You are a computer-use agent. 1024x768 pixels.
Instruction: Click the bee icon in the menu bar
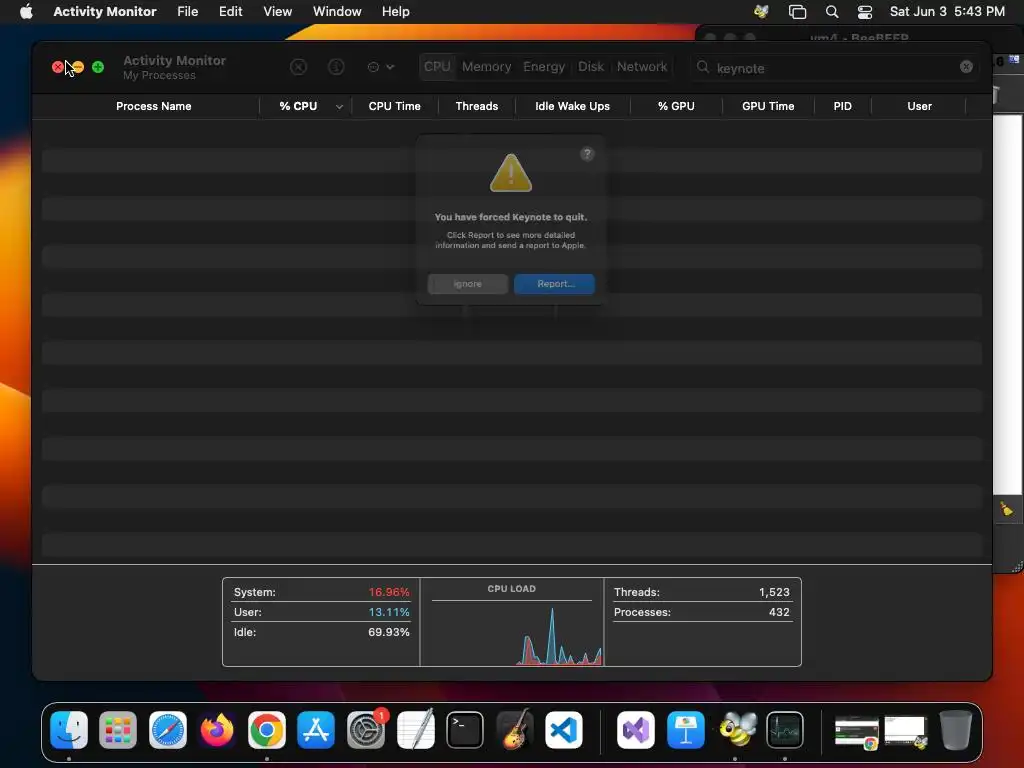761,12
